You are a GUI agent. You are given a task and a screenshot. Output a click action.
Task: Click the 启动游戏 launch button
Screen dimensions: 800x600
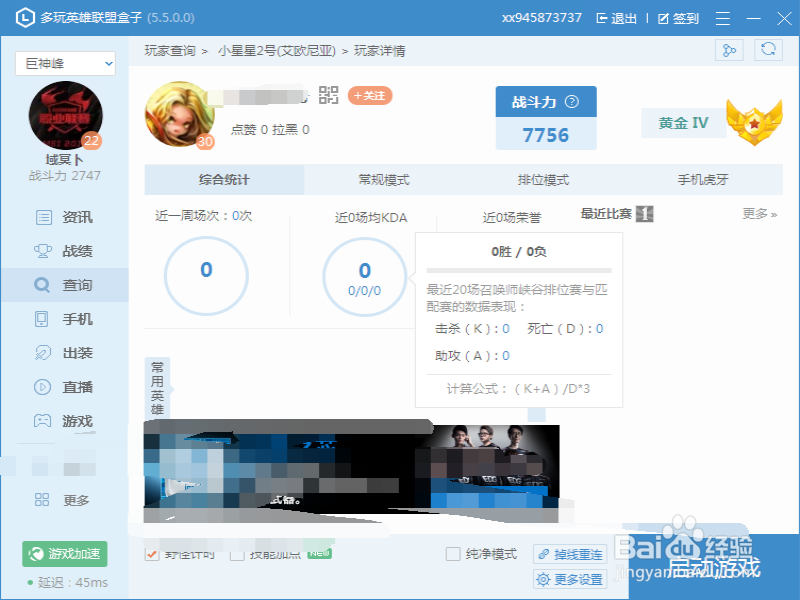coord(714,567)
